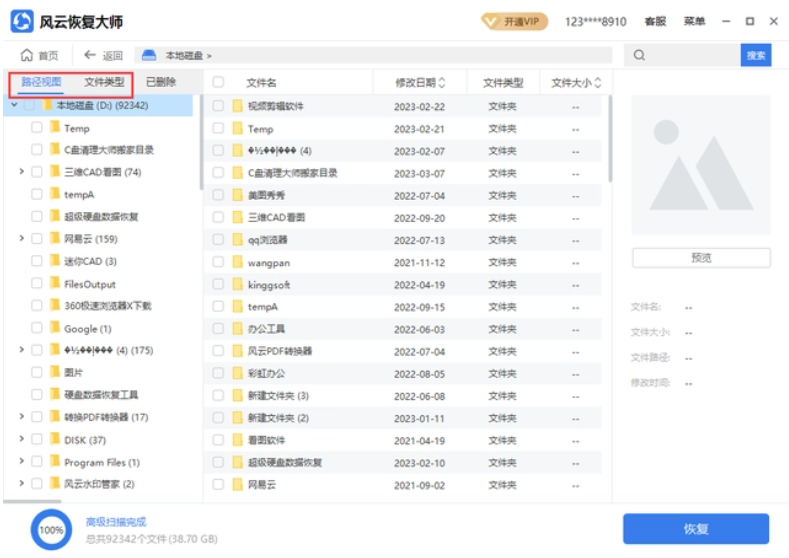Click folder icon of qq浏览器 row
This screenshot has width=789, height=558.
pos(238,240)
